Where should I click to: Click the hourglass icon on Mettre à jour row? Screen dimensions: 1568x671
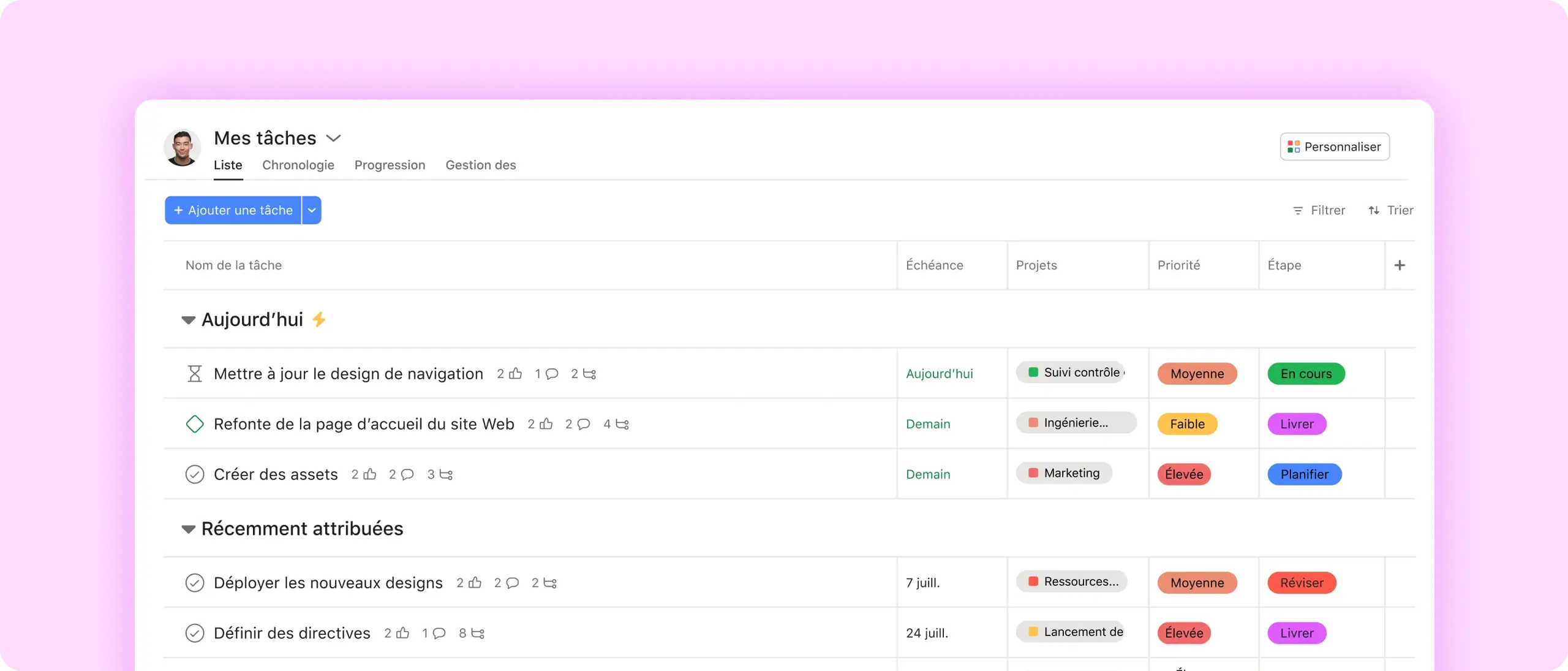point(194,374)
